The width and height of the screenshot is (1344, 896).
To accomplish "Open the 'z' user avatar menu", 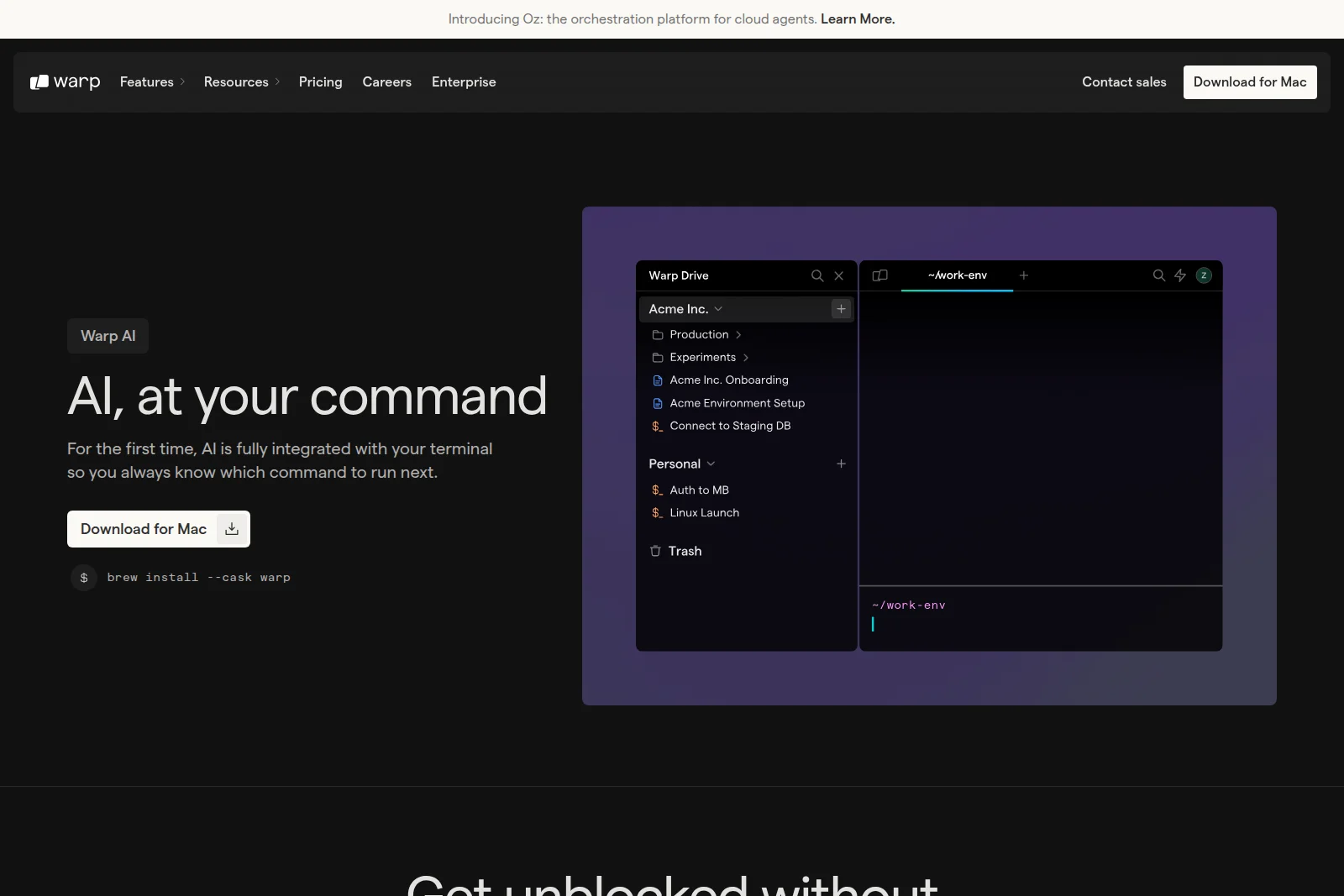I will tap(1205, 275).
